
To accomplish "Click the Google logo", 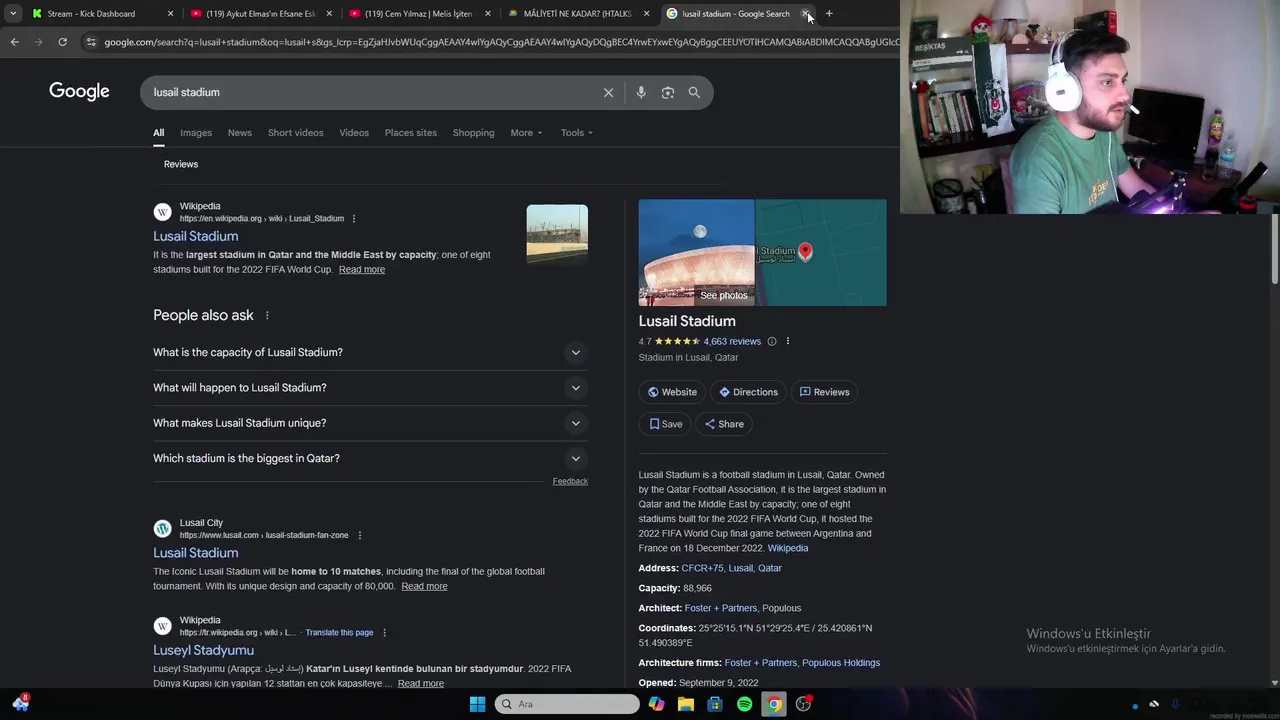I will pyautogui.click(x=79, y=91).
